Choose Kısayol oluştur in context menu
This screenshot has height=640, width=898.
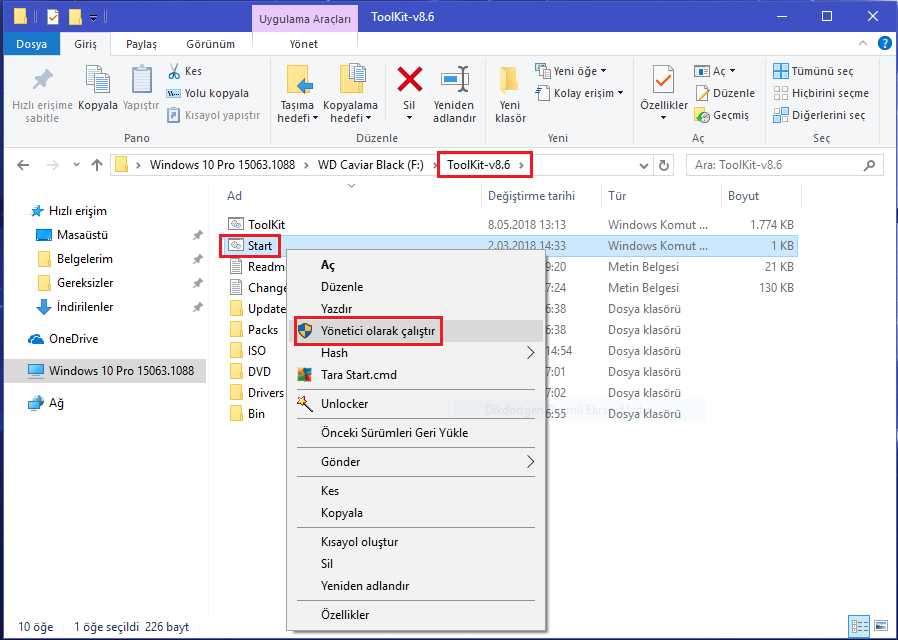point(416,542)
